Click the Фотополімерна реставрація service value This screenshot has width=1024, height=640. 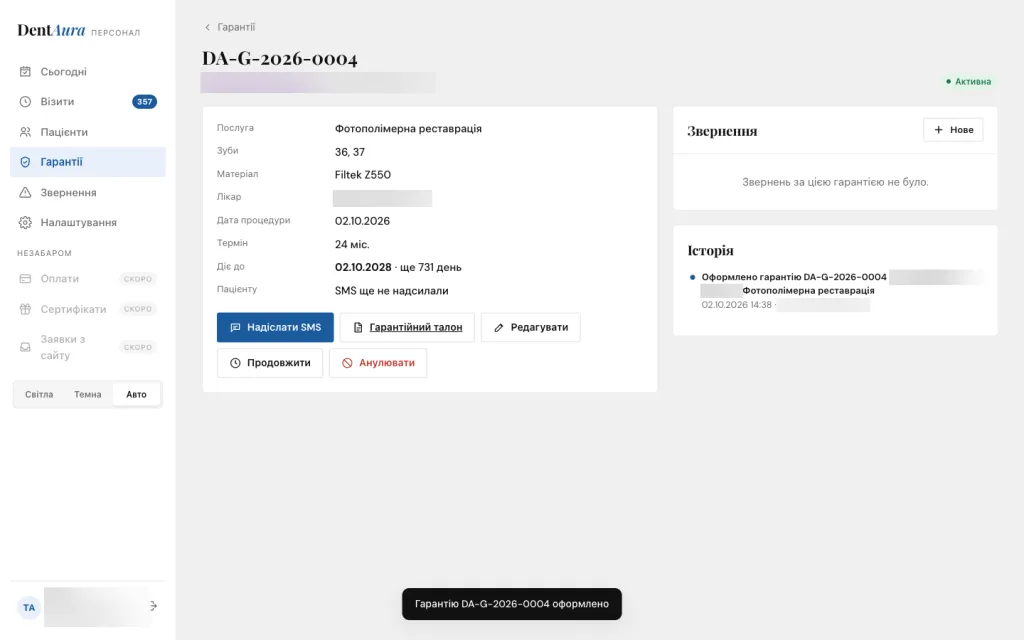(408, 129)
